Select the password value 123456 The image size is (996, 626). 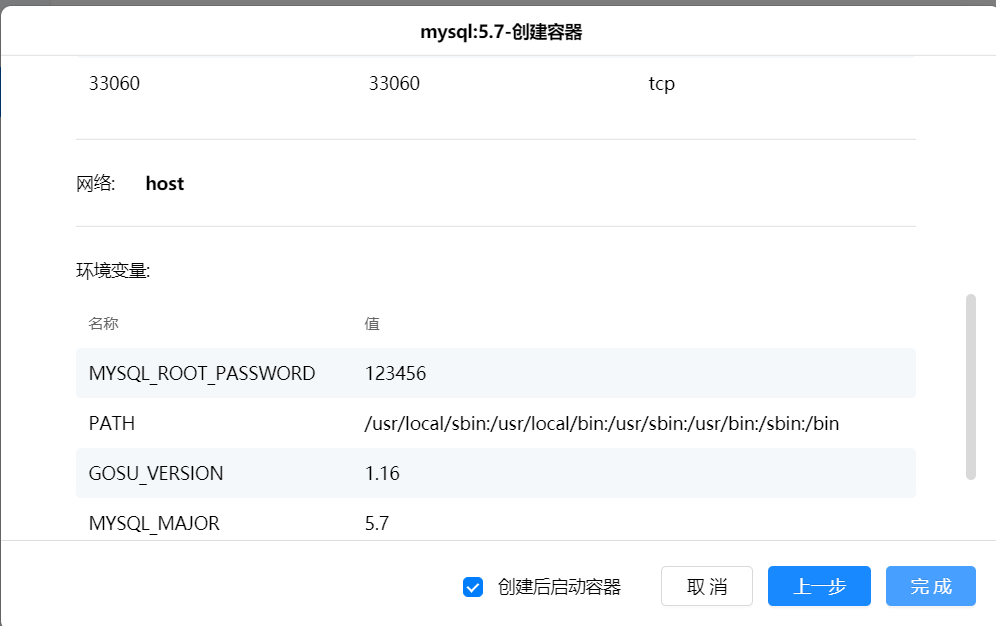click(x=395, y=373)
